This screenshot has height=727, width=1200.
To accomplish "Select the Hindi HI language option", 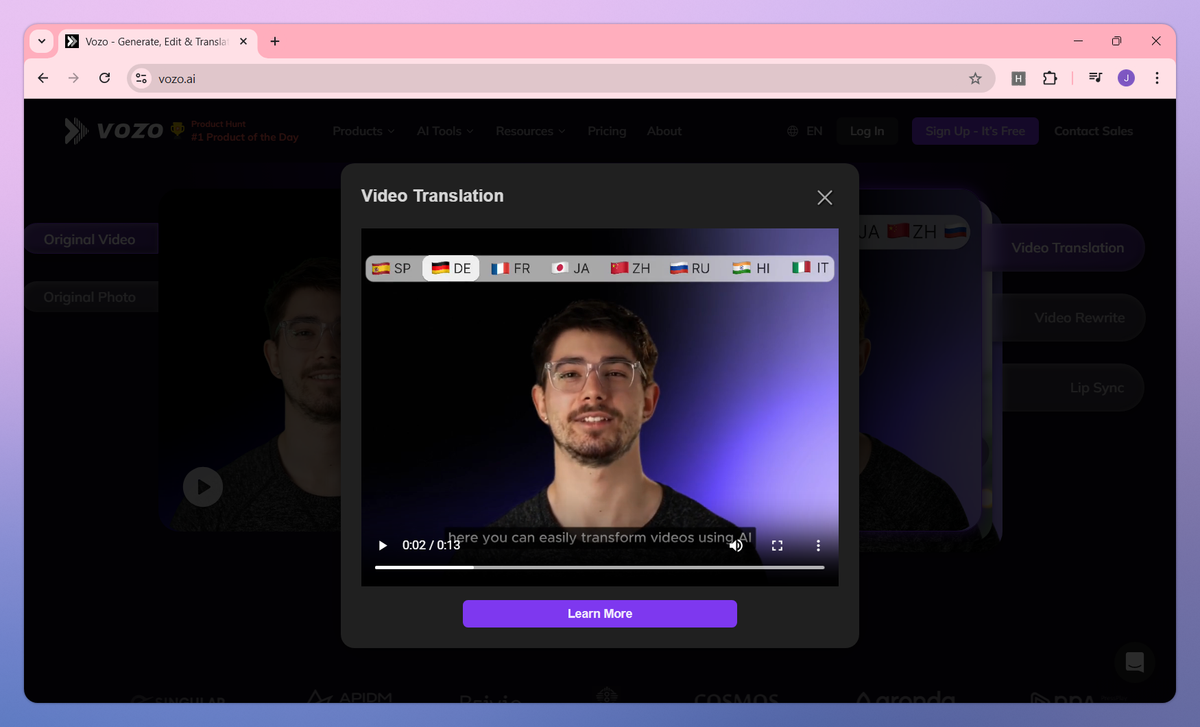I will point(750,268).
